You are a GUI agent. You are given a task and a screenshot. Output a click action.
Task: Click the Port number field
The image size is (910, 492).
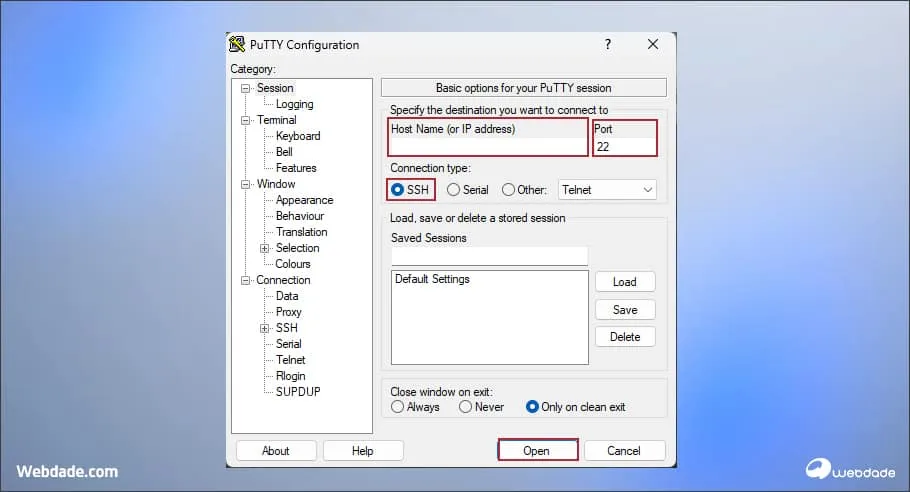coord(624,146)
